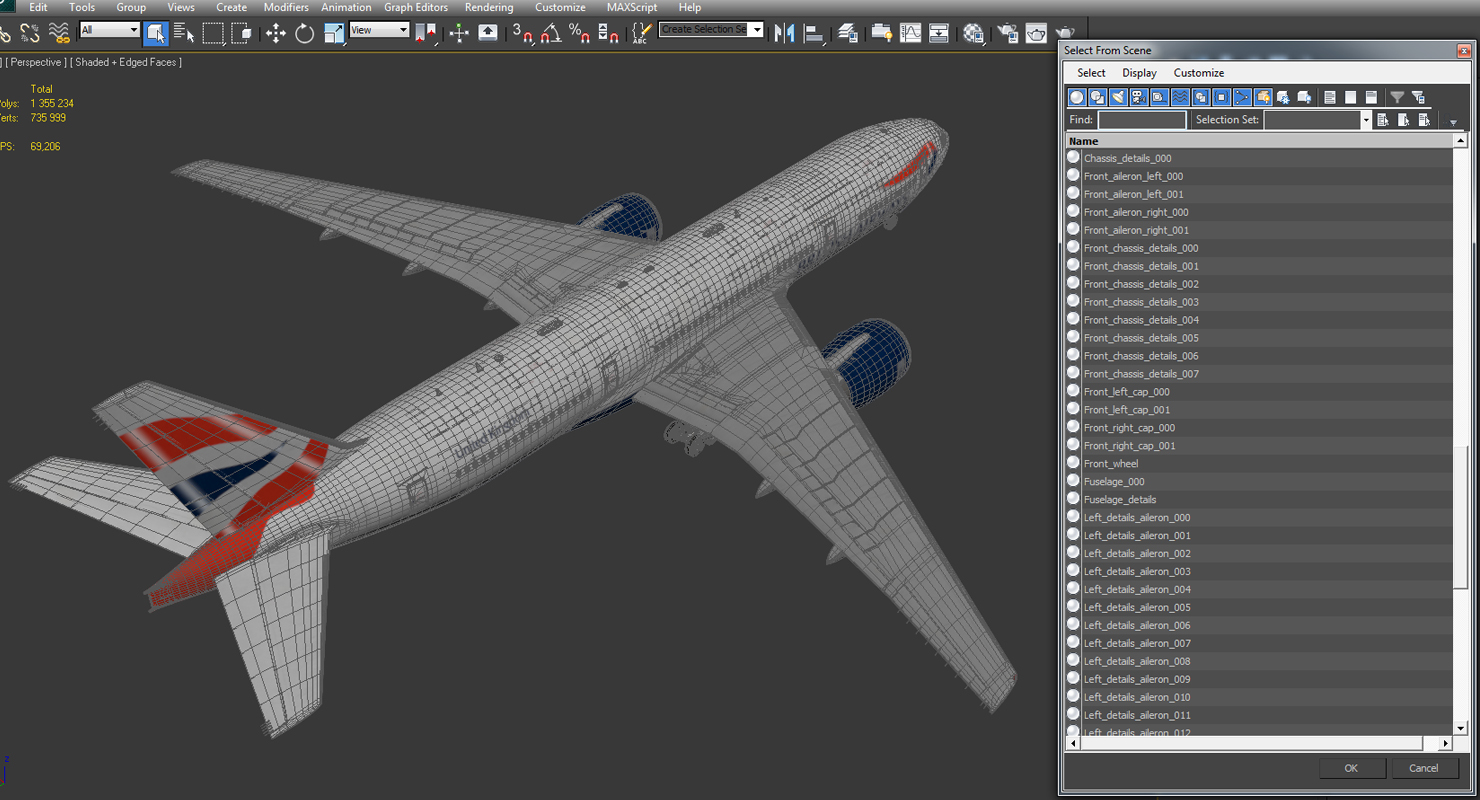Activate Select and Rotate tool

305,33
